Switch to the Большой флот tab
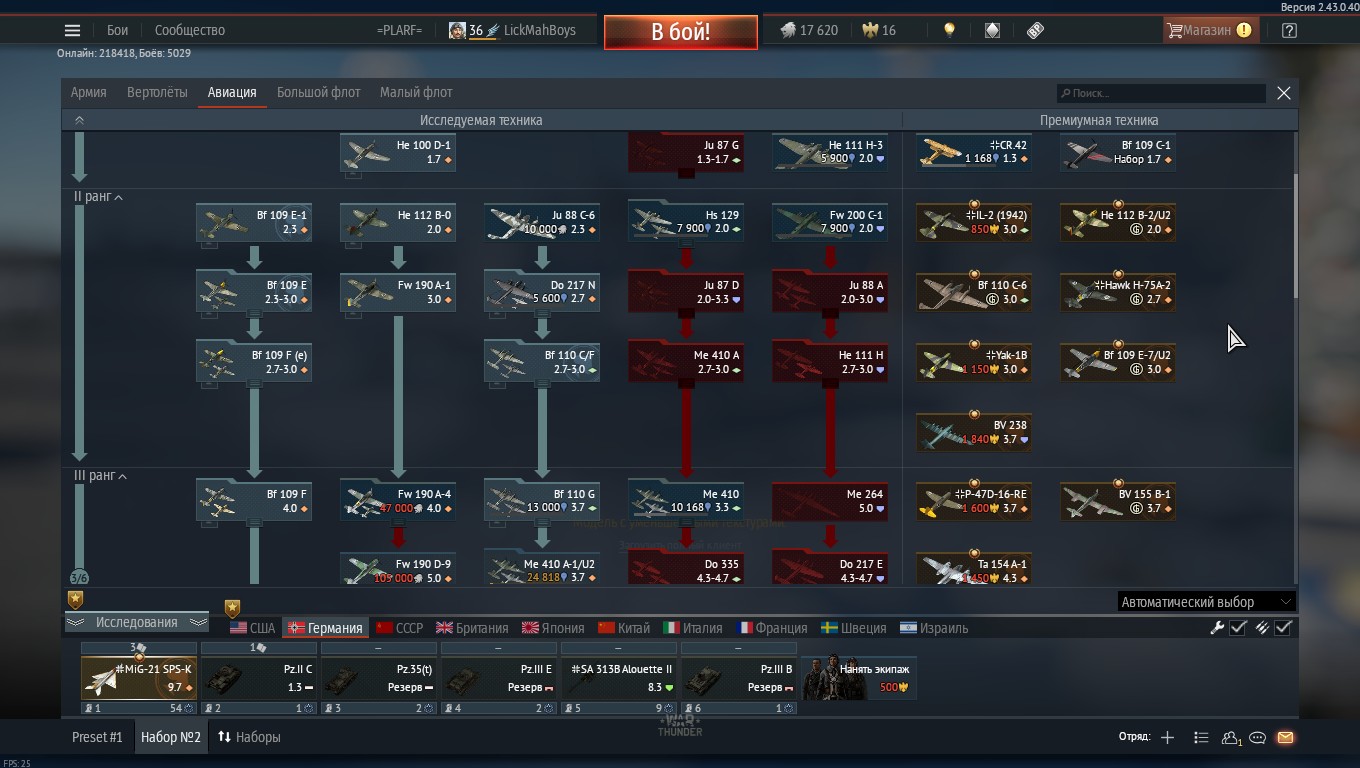Screen dimensions: 1360x768 pyautogui.click(x=318, y=92)
